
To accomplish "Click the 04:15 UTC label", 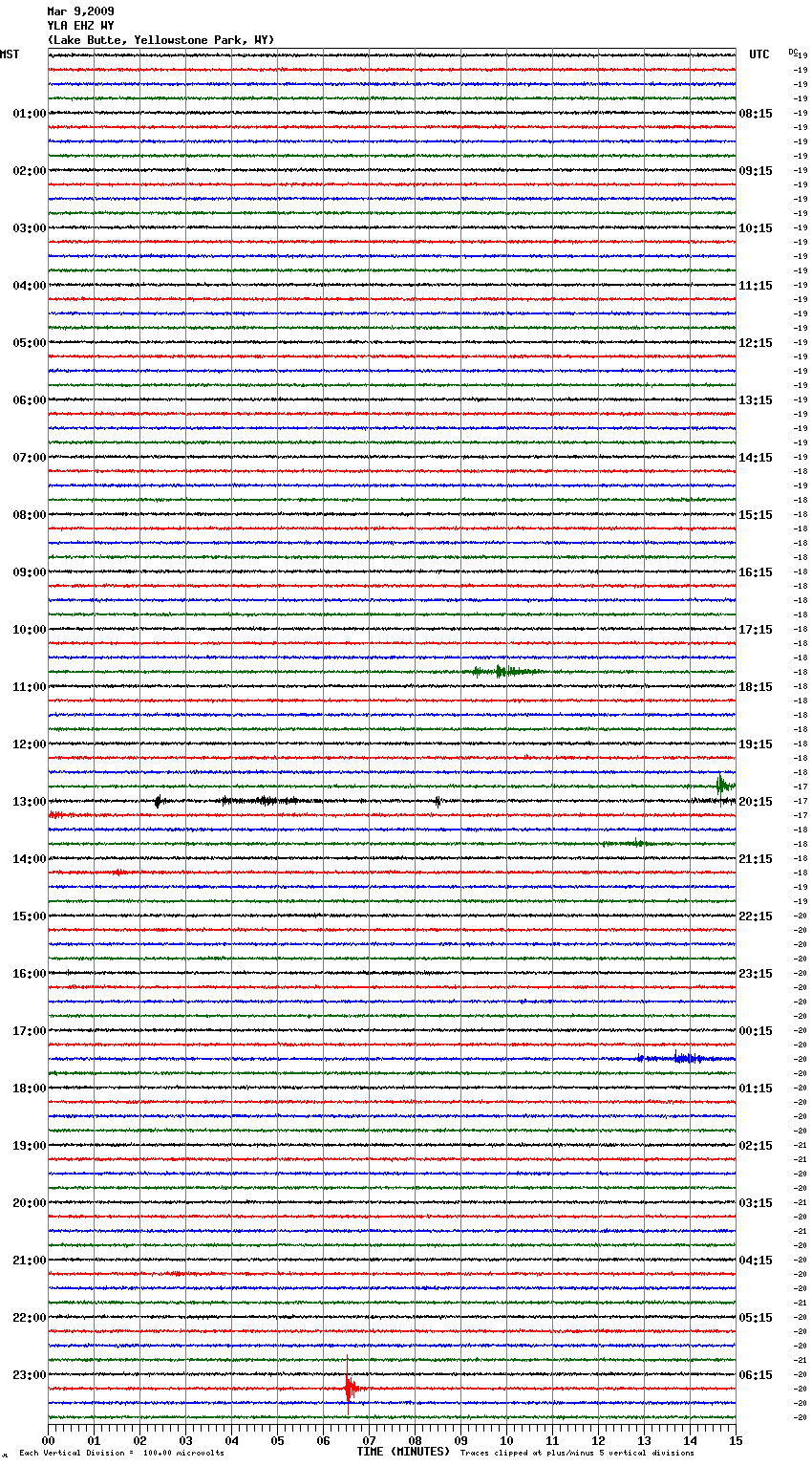I will coord(756,1261).
